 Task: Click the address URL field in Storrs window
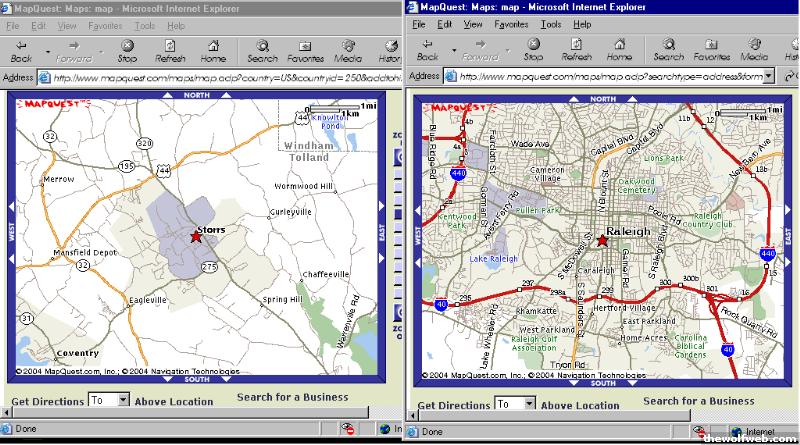pos(220,77)
